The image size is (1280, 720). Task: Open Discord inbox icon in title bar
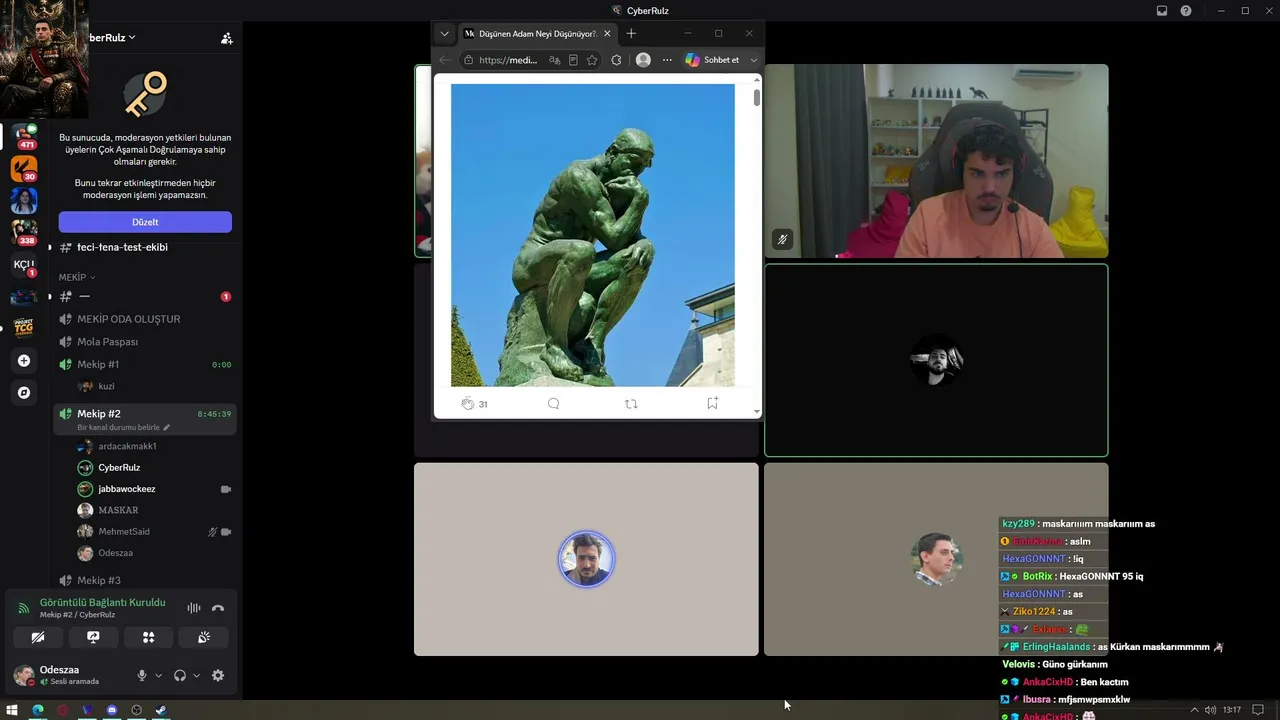pyautogui.click(x=1162, y=11)
